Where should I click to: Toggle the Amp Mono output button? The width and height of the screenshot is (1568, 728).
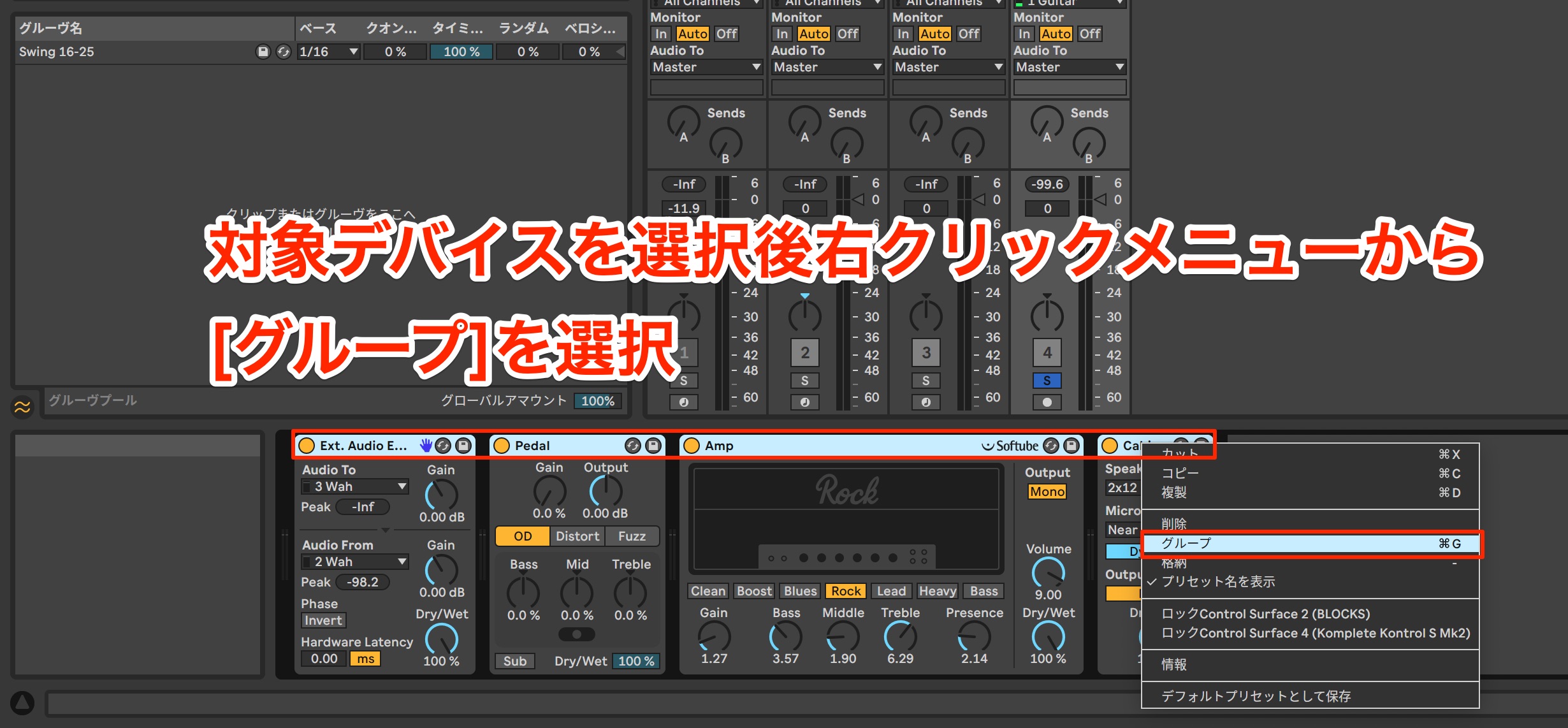click(1047, 491)
